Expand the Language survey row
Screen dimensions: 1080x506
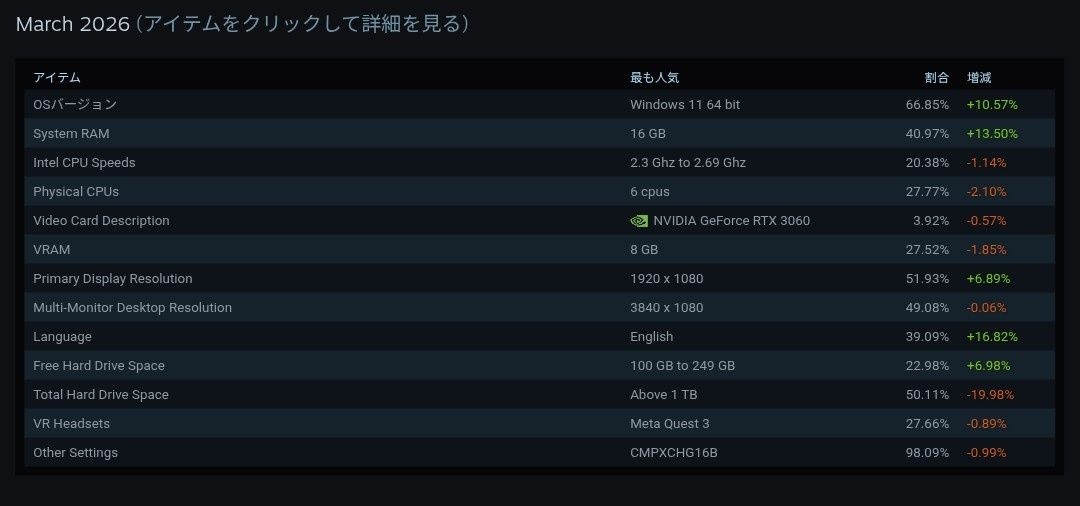click(62, 337)
